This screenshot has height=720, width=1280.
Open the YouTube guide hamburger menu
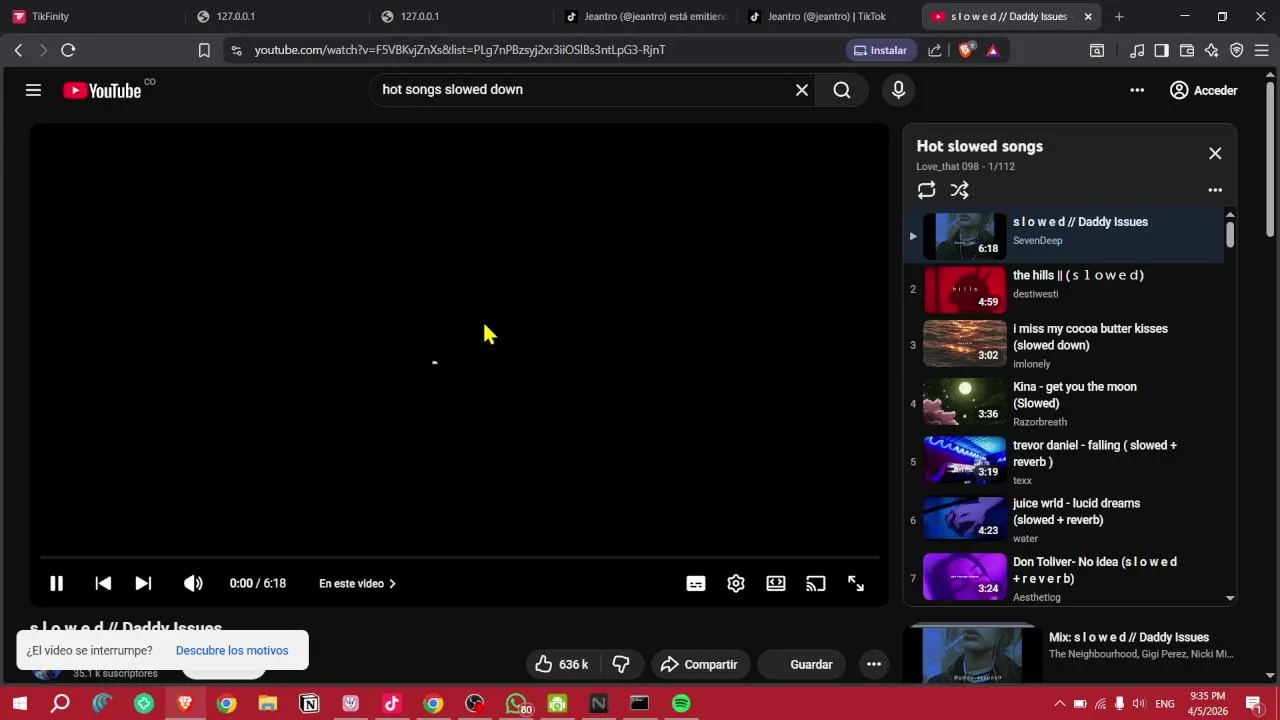coord(33,90)
